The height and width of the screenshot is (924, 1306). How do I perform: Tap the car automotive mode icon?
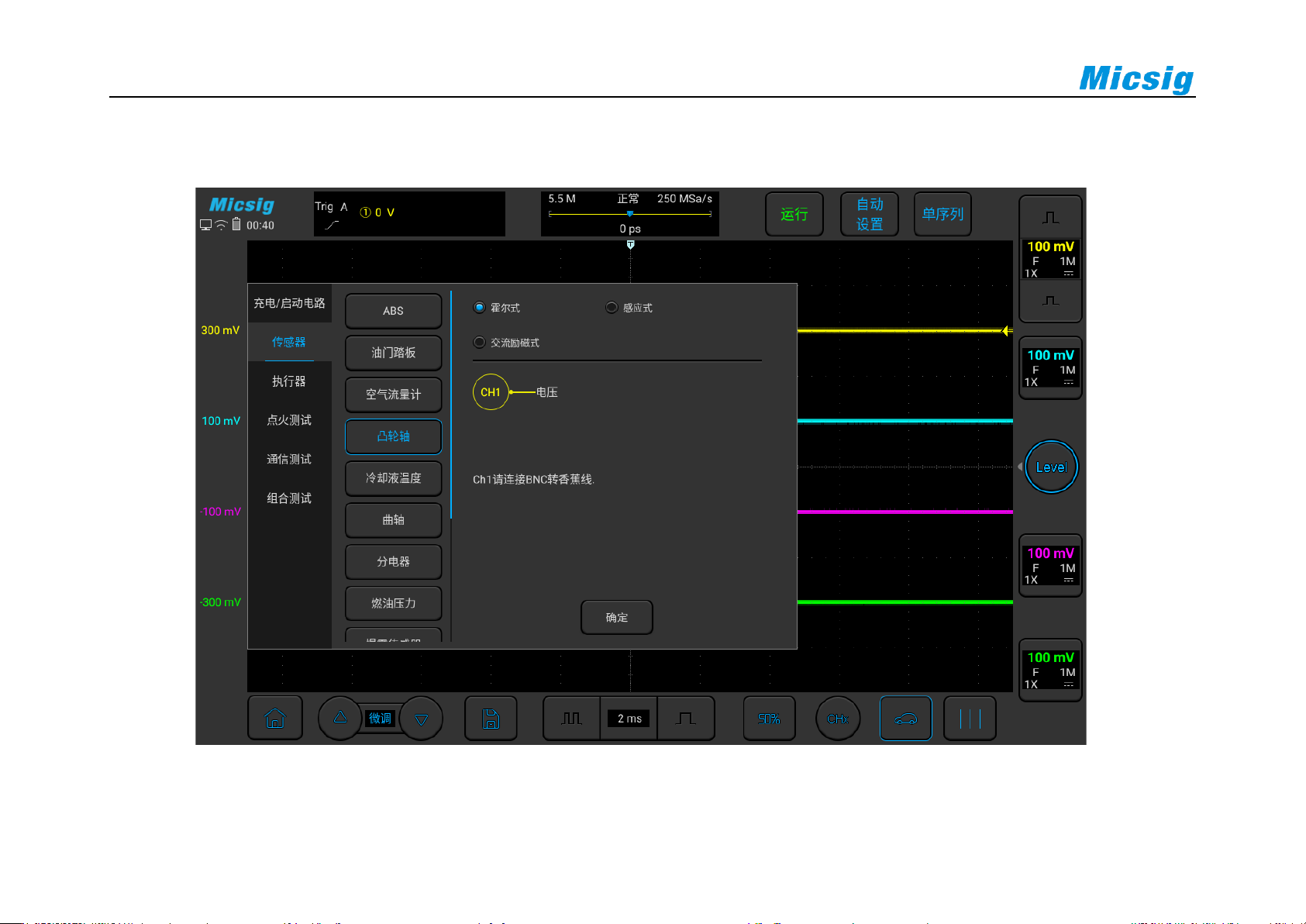click(x=905, y=719)
